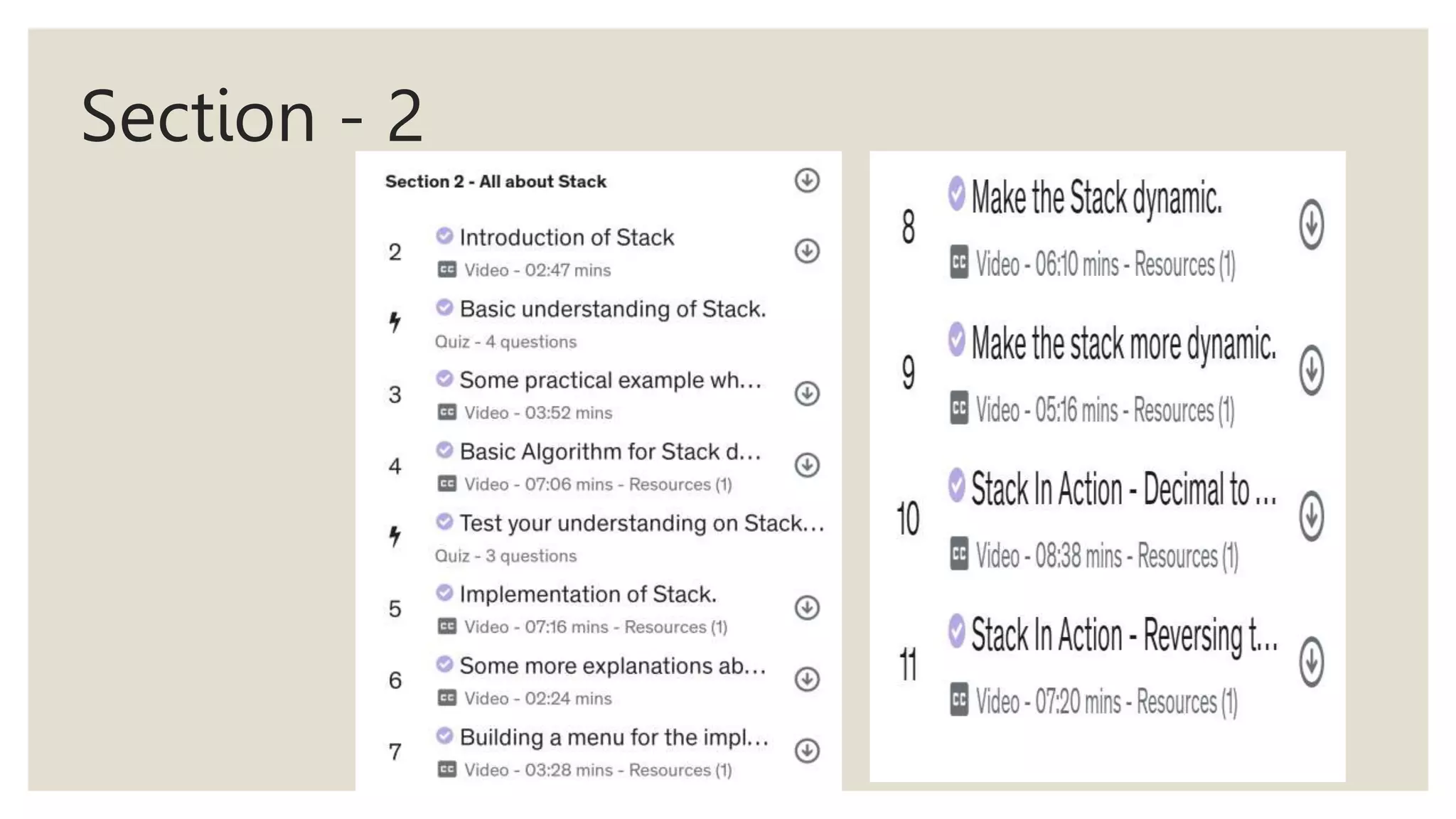Download the Introduction of Stack lecture
This screenshot has height=819, width=1456.
click(x=807, y=251)
